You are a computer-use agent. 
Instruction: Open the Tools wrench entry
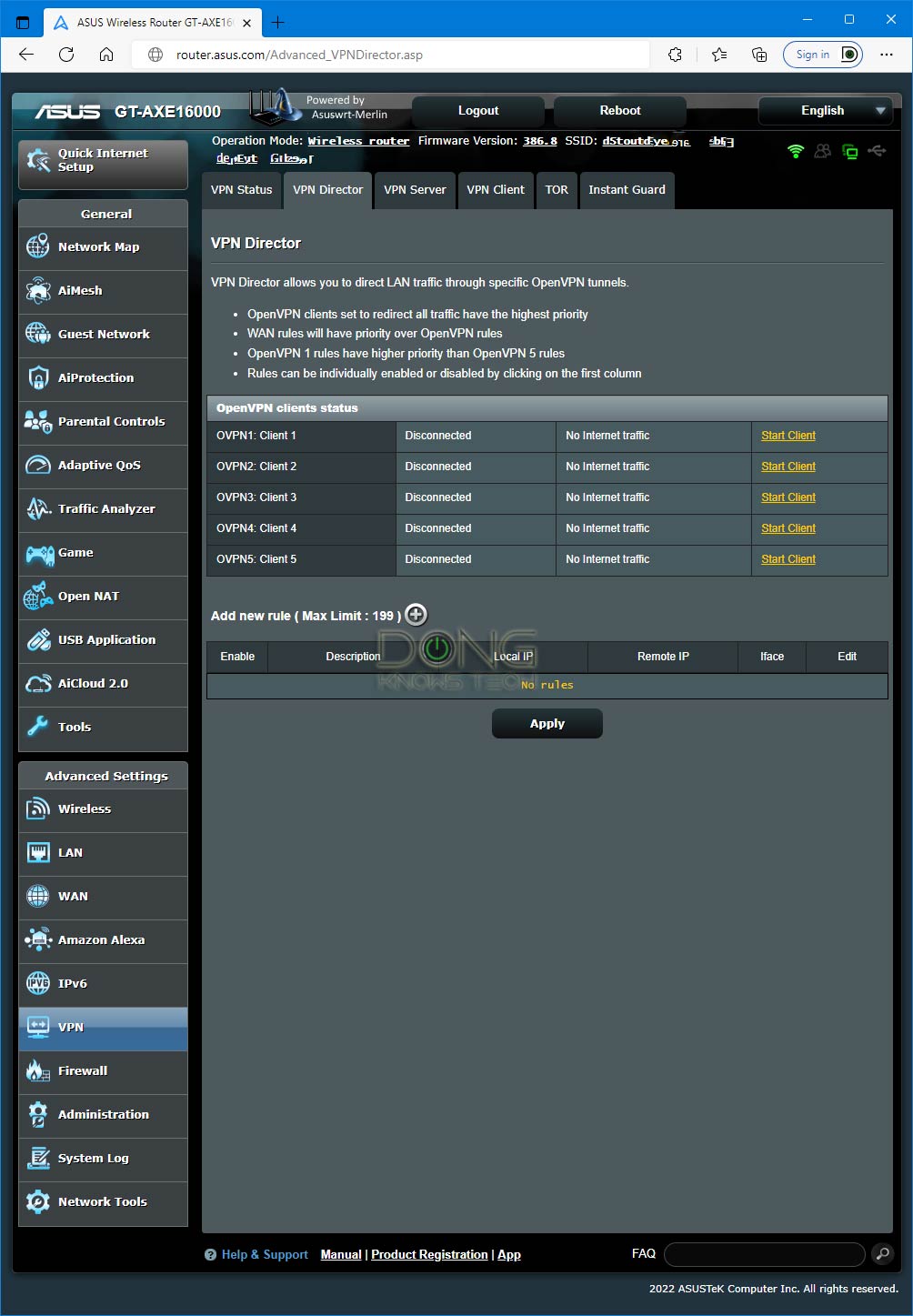103,728
